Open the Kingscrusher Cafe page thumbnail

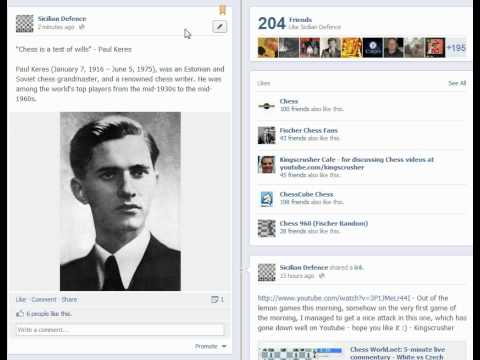pyautogui.click(x=266, y=164)
